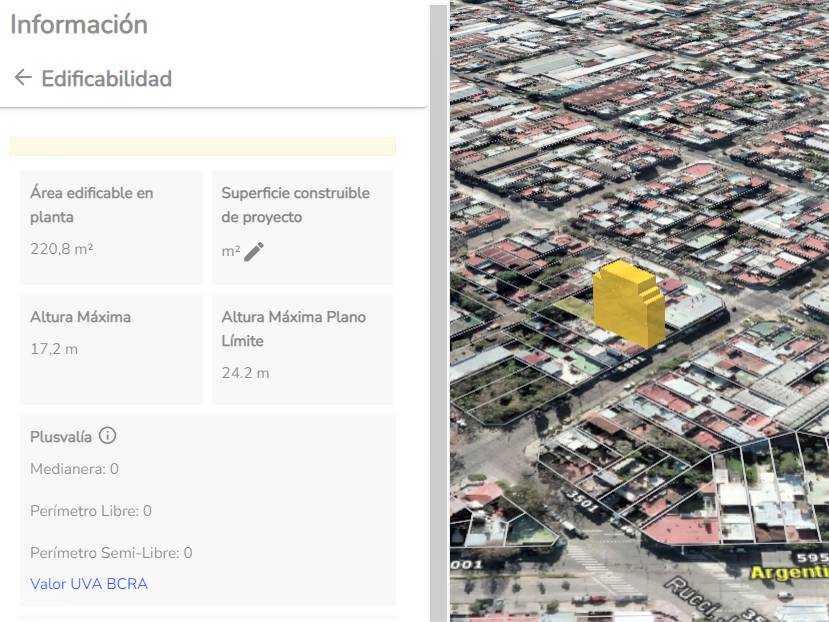Switch to the Información view

click(x=78, y=25)
